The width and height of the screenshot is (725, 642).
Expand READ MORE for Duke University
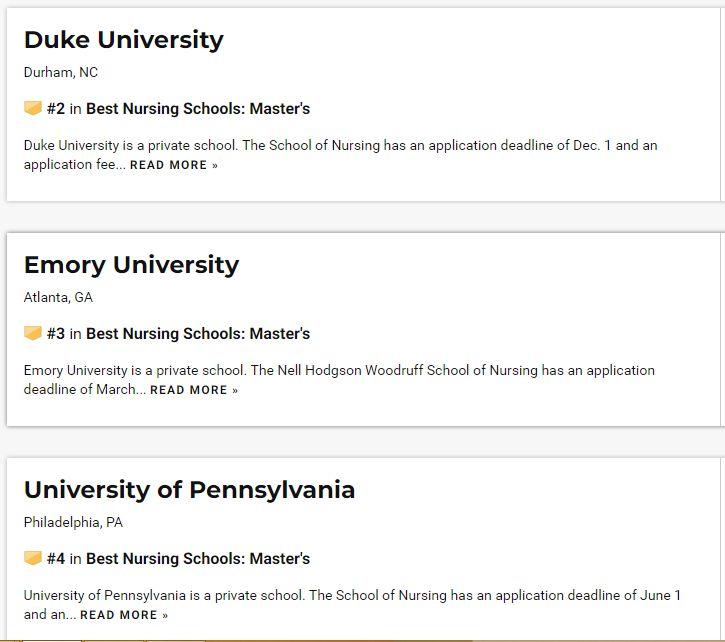point(173,165)
